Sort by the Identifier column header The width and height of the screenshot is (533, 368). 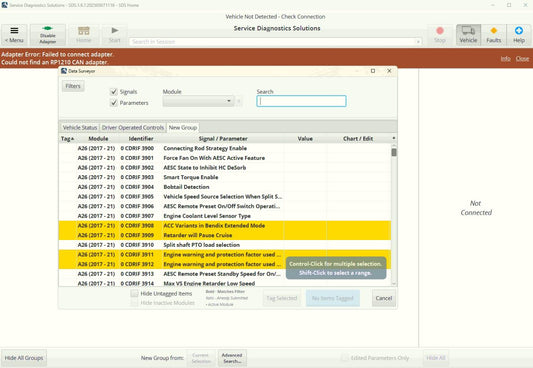(141, 139)
